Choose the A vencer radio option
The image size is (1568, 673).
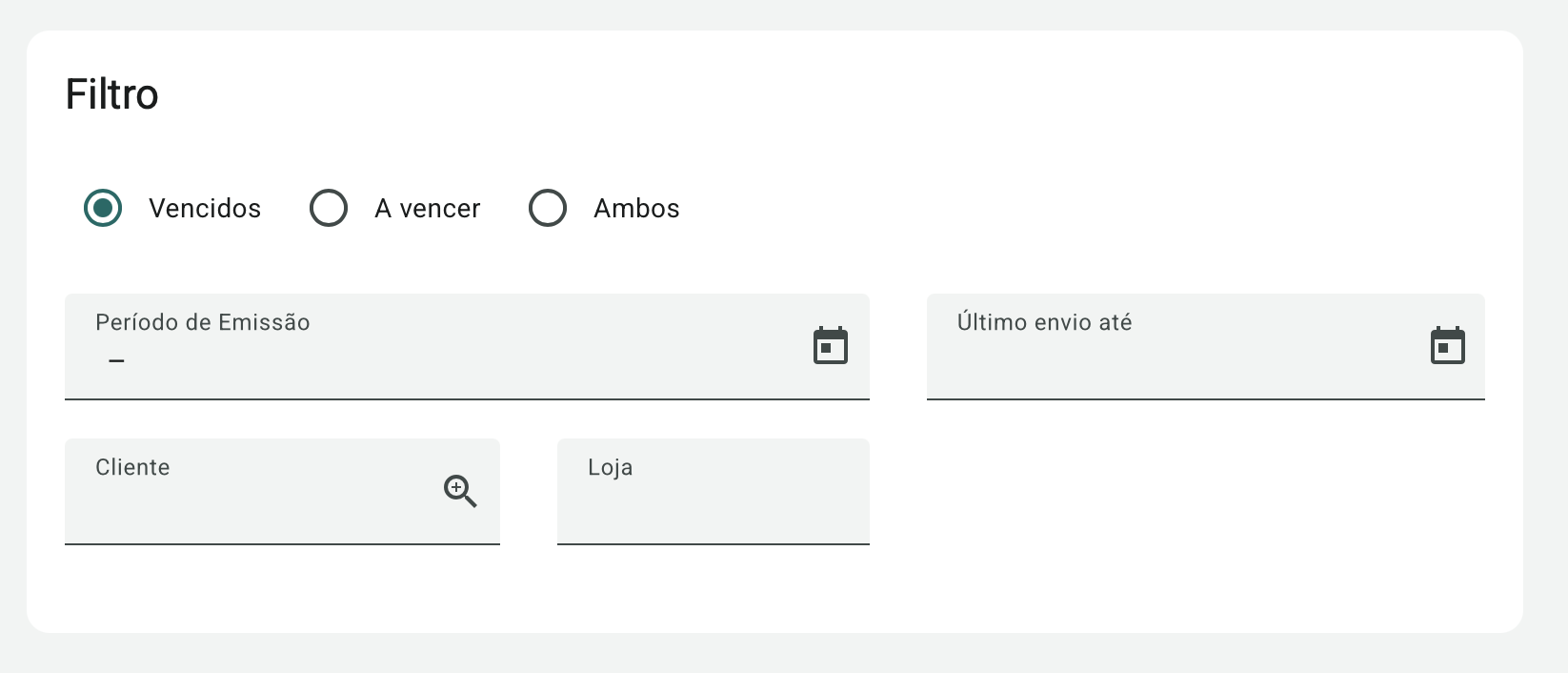pyautogui.click(x=329, y=208)
